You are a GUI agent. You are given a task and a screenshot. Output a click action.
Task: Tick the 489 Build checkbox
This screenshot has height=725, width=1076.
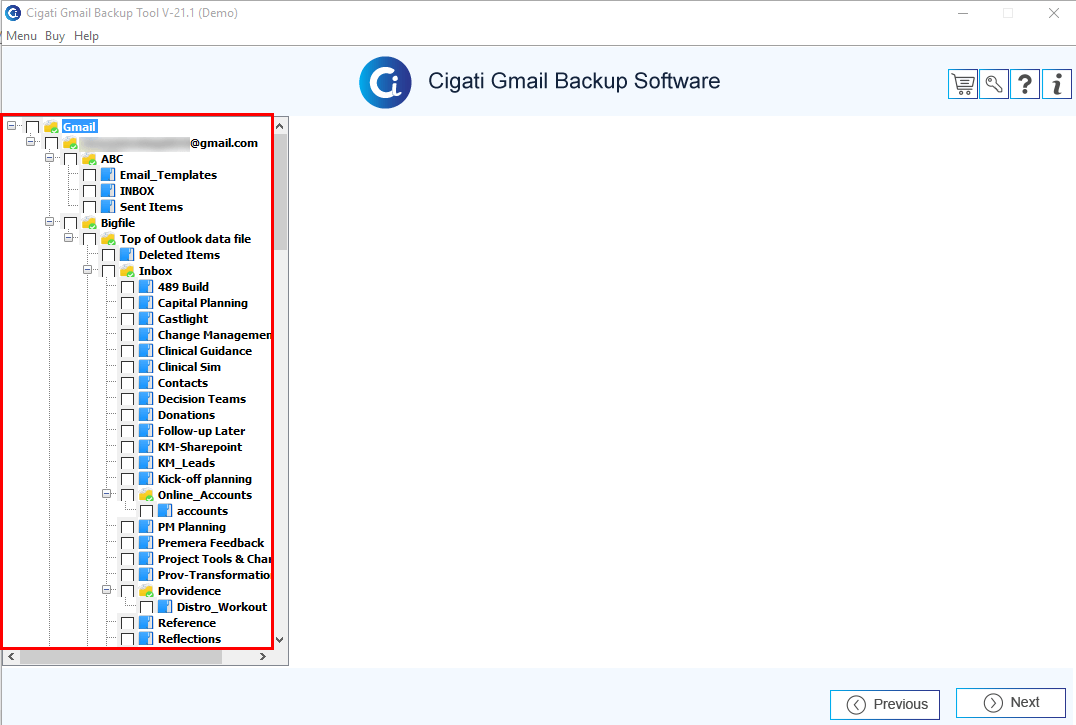click(128, 287)
